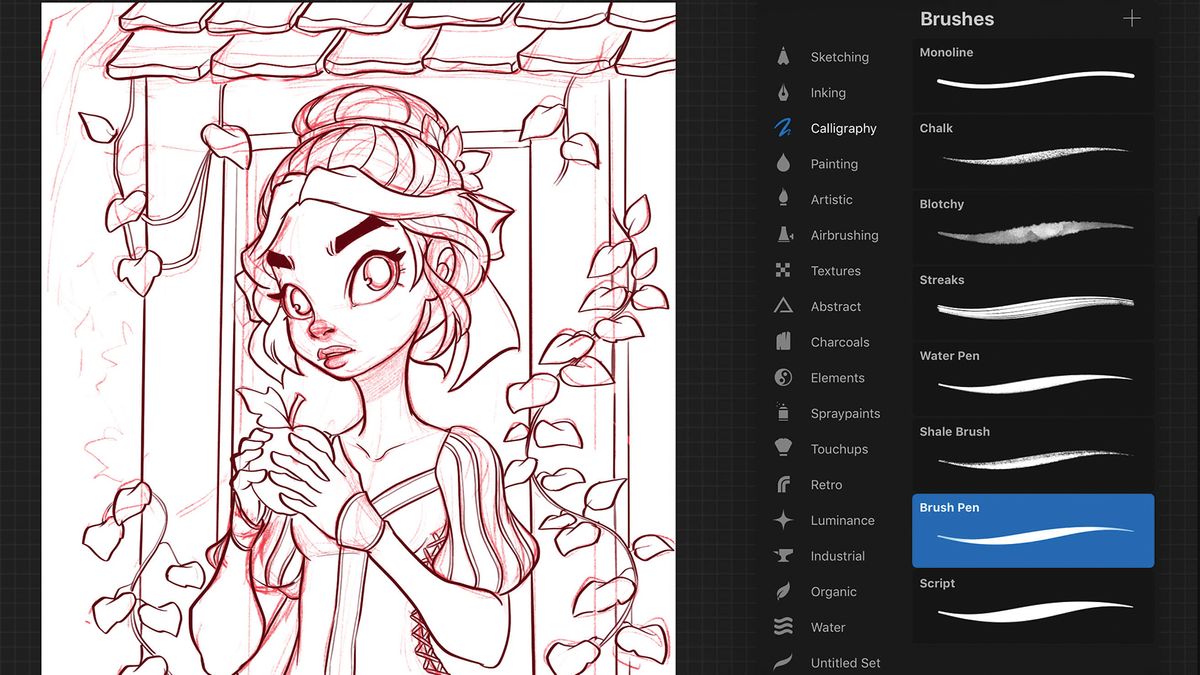This screenshot has width=1200, height=675.
Task: Select the Water Pen brush
Action: pyautogui.click(x=1033, y=379)
